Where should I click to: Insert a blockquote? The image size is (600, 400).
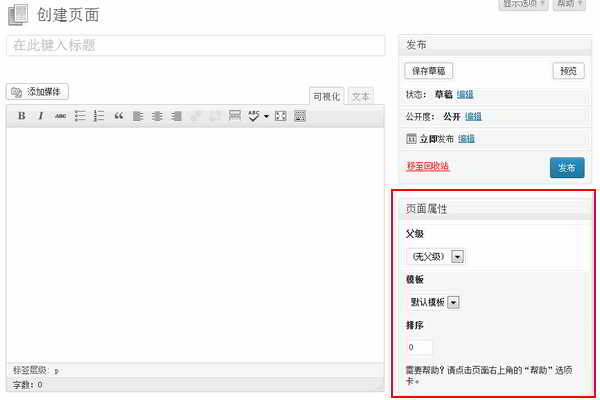coord(119,116)
